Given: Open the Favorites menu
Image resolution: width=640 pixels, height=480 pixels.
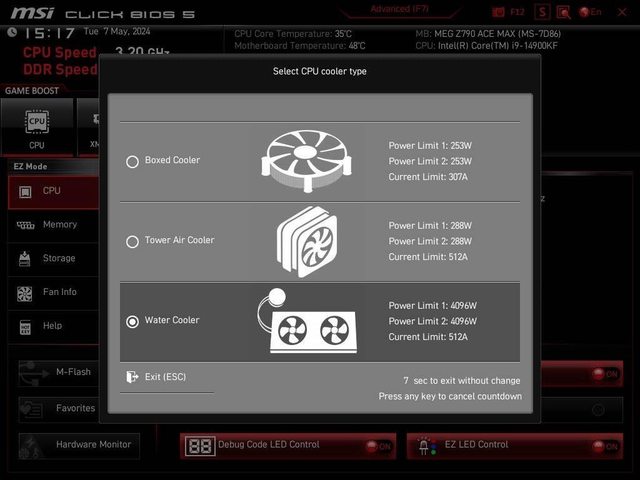Looking at the screenshot, I should coord(59,409).
